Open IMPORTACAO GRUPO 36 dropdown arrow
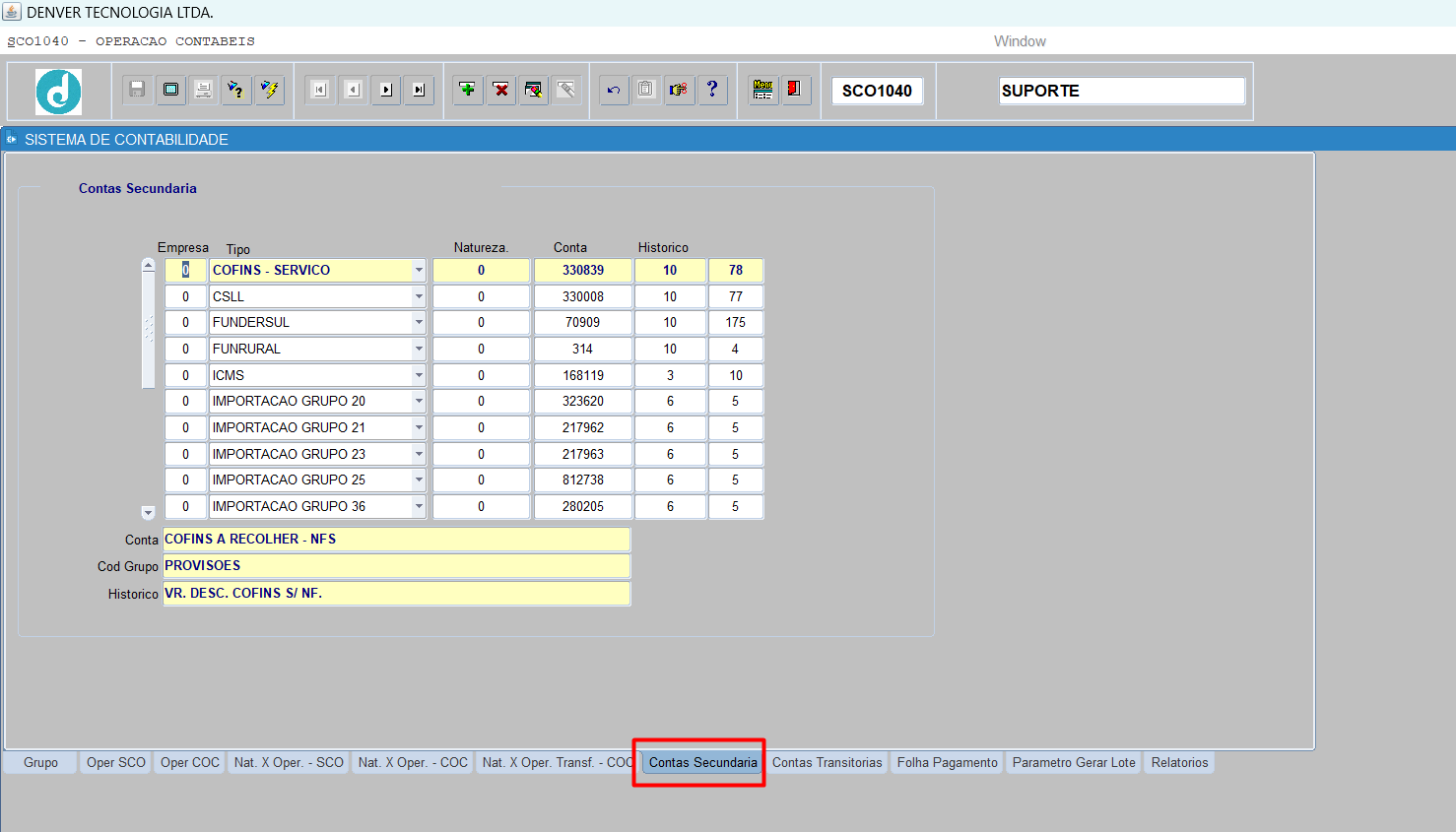 [x=419, y=506]
